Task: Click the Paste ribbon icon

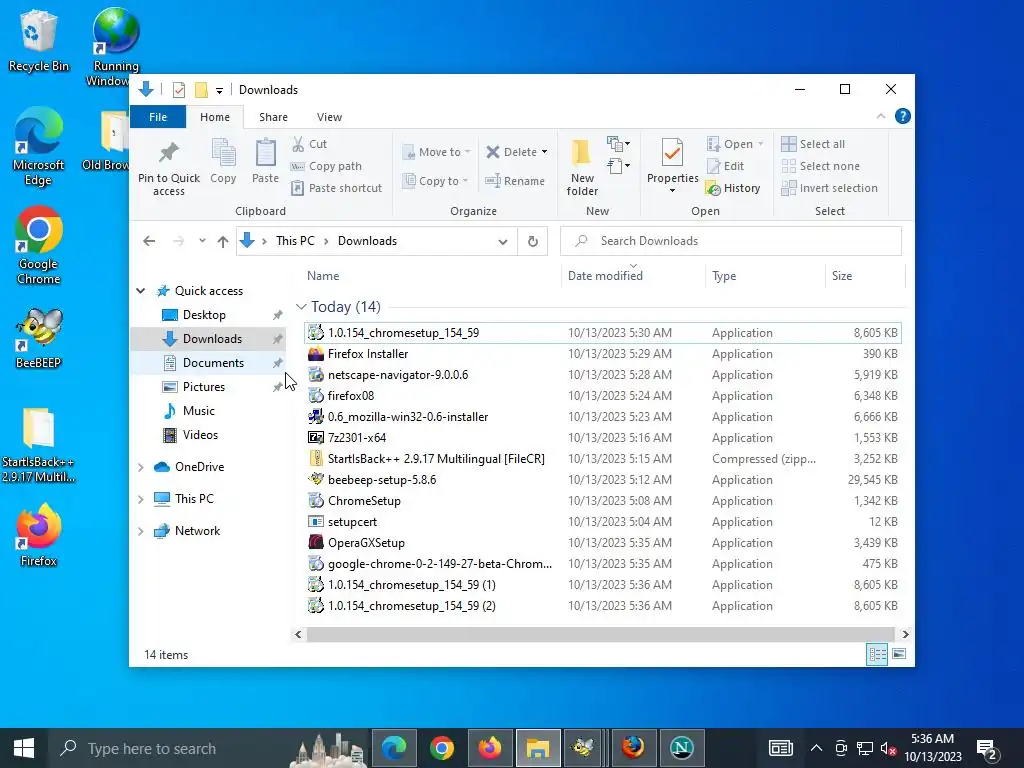Action: [x=265, y=161]
